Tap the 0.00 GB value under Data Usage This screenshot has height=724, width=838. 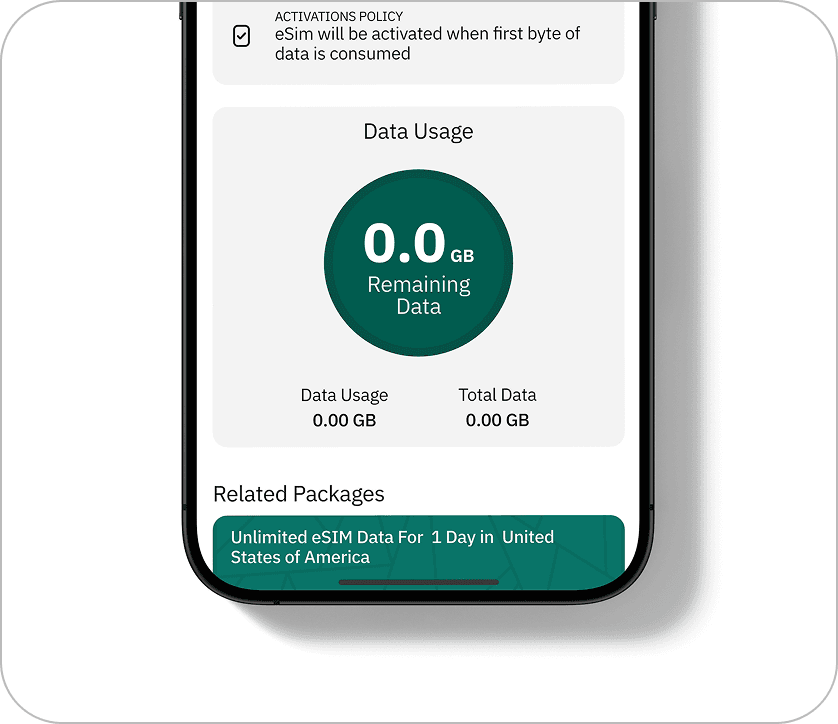click(344, 421)
